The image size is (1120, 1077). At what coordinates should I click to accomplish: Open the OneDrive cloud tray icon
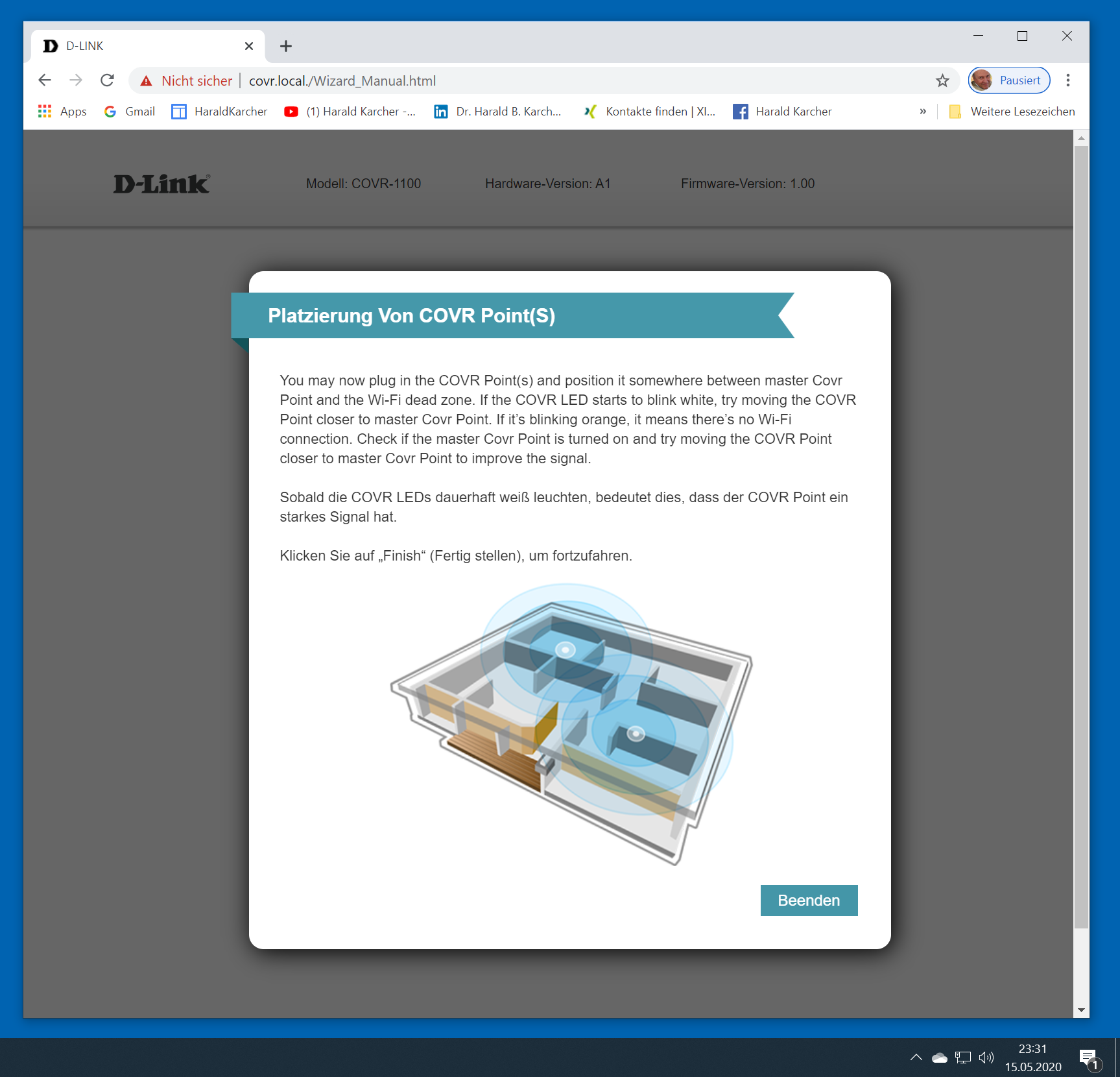(x=940, y=1058)
